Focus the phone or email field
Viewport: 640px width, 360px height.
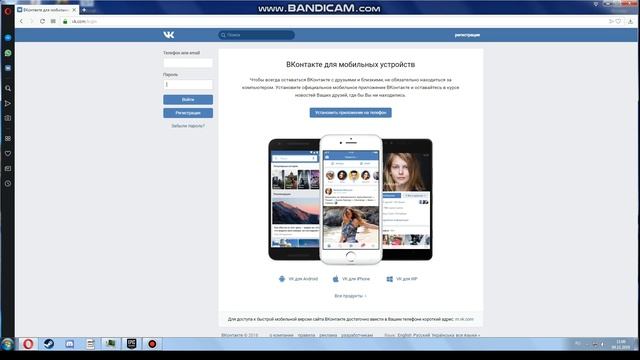pos(188,63)
